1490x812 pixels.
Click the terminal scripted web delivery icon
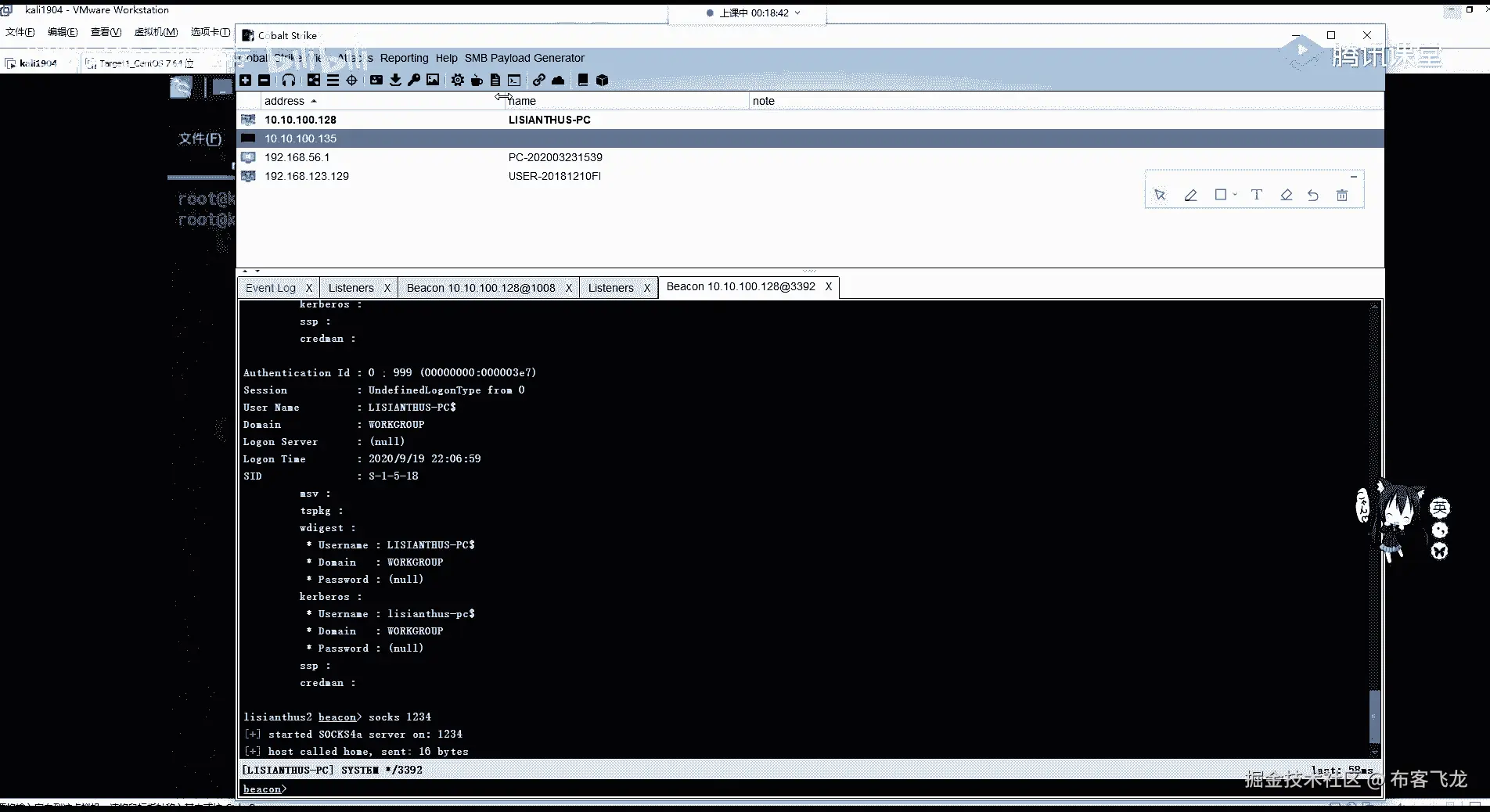[x=514, y=80]
